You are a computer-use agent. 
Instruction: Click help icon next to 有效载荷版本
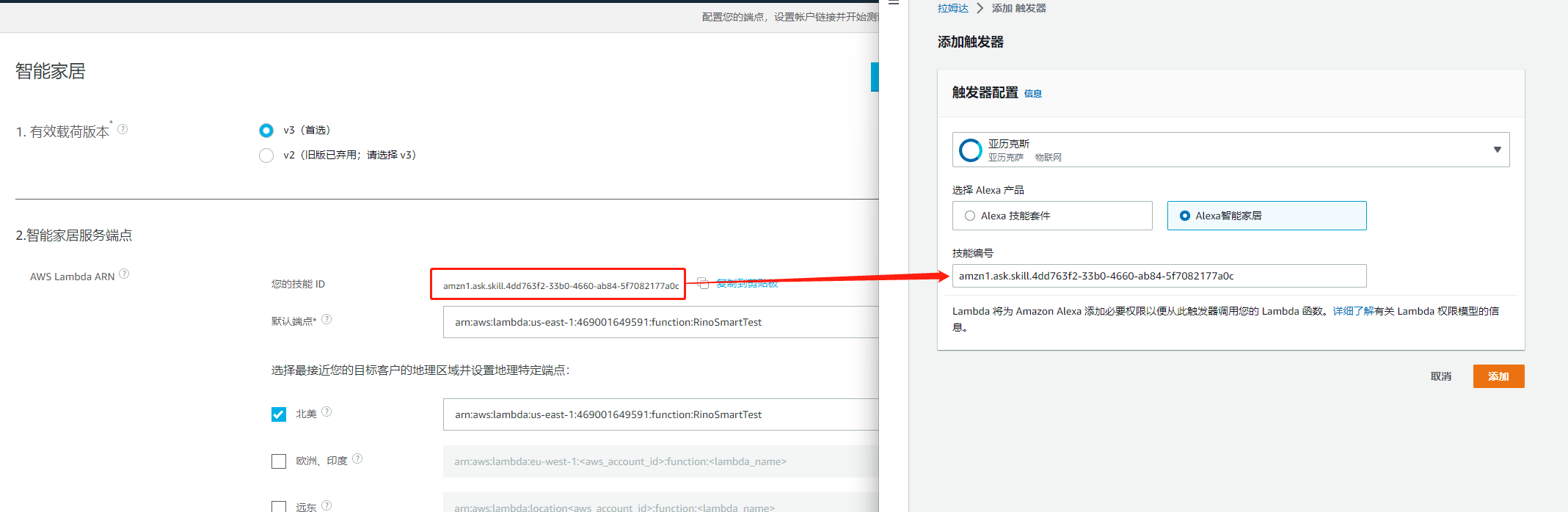click(123, 129)
